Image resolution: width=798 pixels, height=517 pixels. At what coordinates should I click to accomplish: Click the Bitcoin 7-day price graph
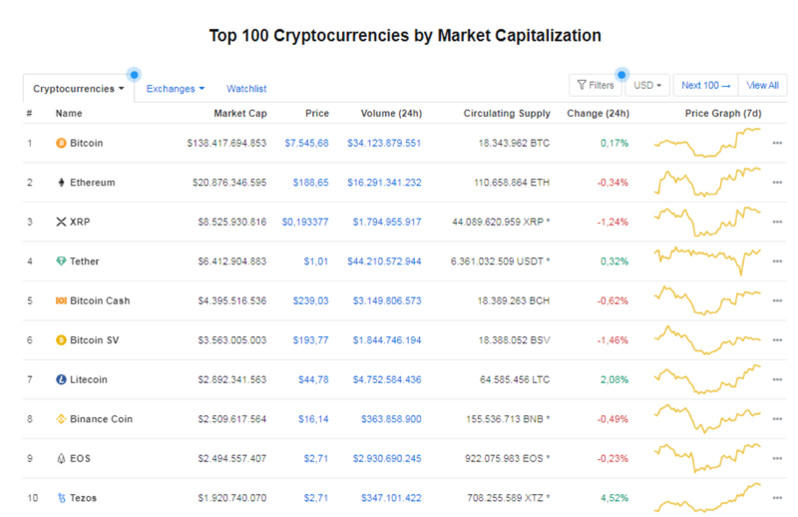708,143
